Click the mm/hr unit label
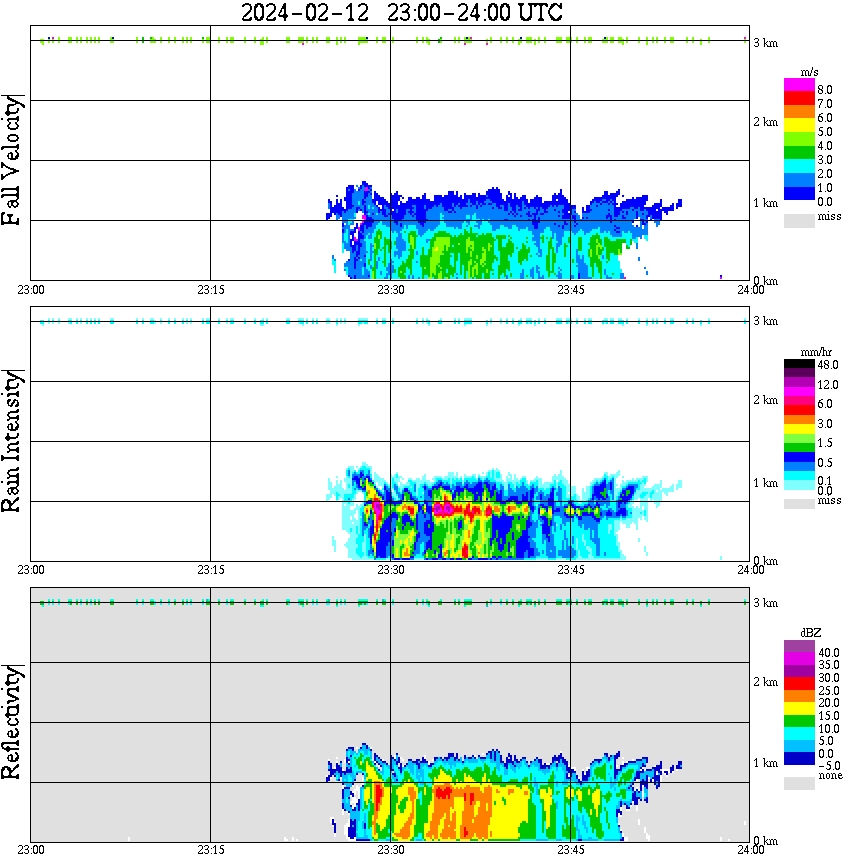 (816, 352)
